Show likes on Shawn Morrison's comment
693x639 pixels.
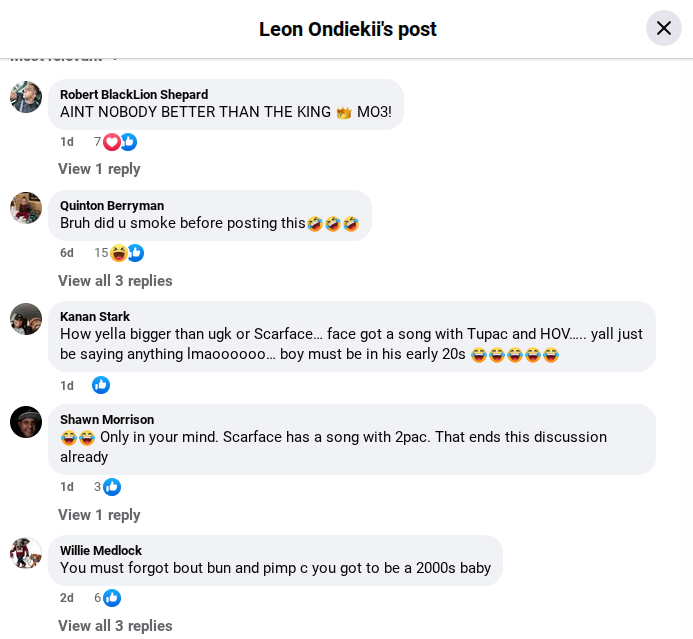(111, 487)
